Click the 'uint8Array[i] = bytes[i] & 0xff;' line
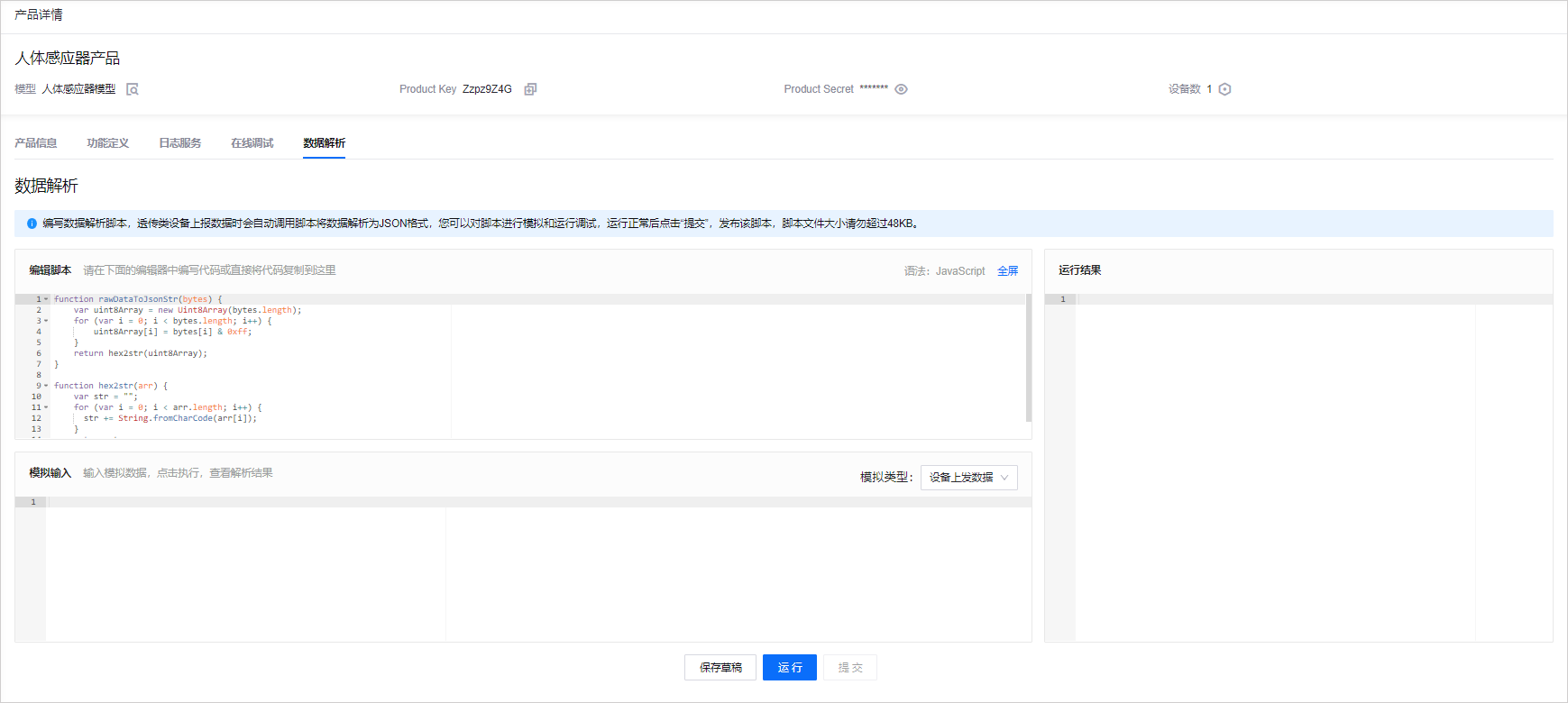The image size is (1568, 703). click(x=173, y=332)
